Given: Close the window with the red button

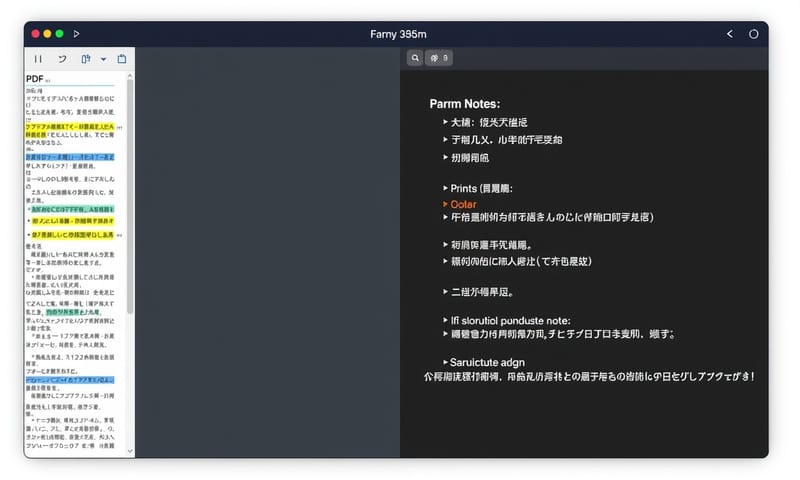Looking at the screenshot, I should click(x=35, y=34).
